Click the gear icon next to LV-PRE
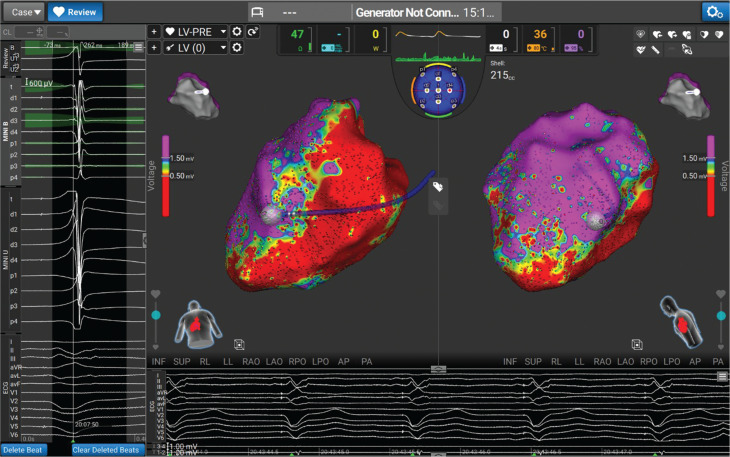730x457 pixels. pyautogui.click(x=237, y=32)
